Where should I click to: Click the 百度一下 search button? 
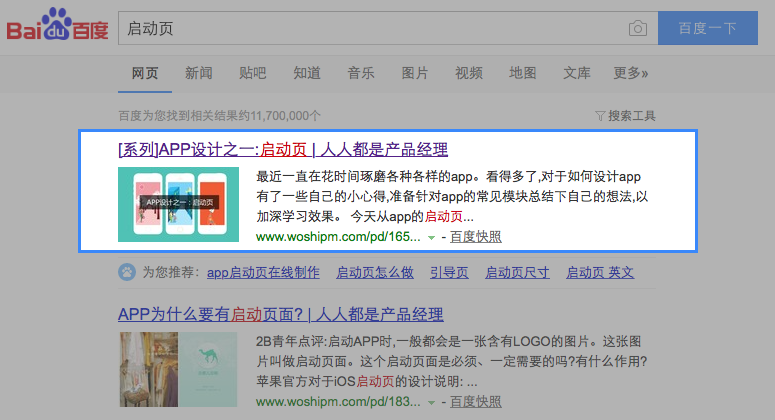point(708,28)
